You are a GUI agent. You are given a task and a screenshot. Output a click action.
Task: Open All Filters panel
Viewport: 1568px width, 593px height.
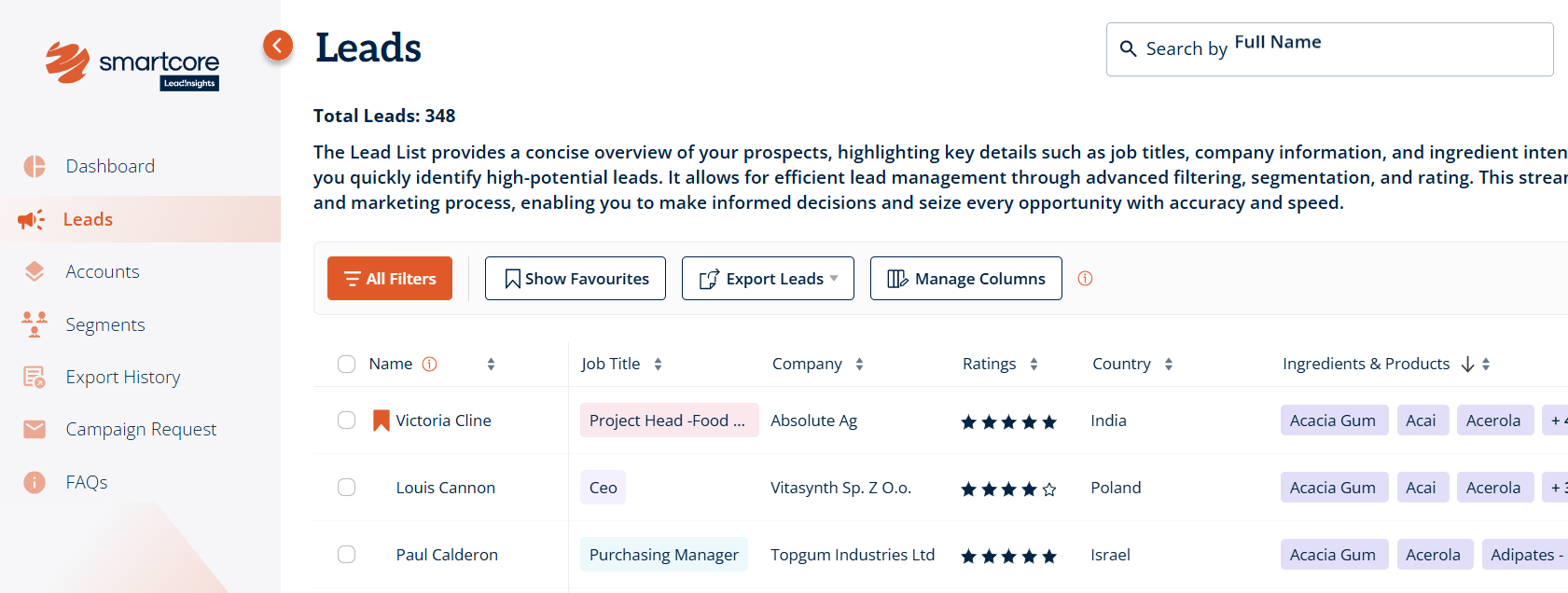pyautogui.click(x=390, y=278)
